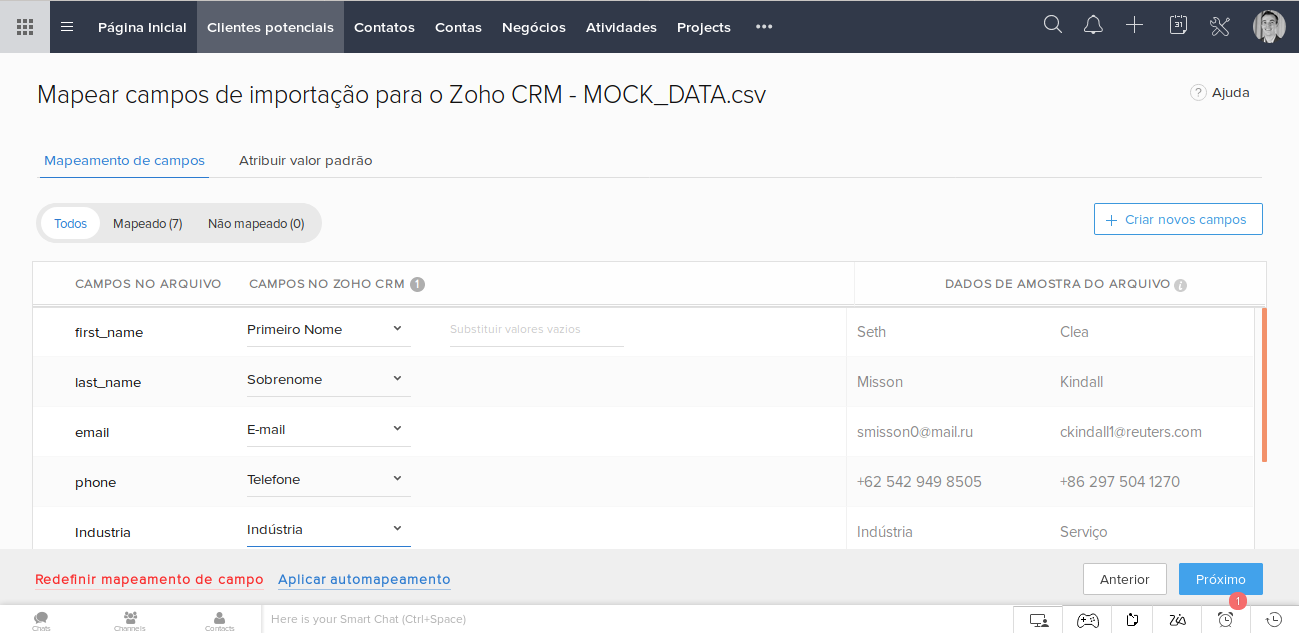Open Contatos module

(384, 27)
